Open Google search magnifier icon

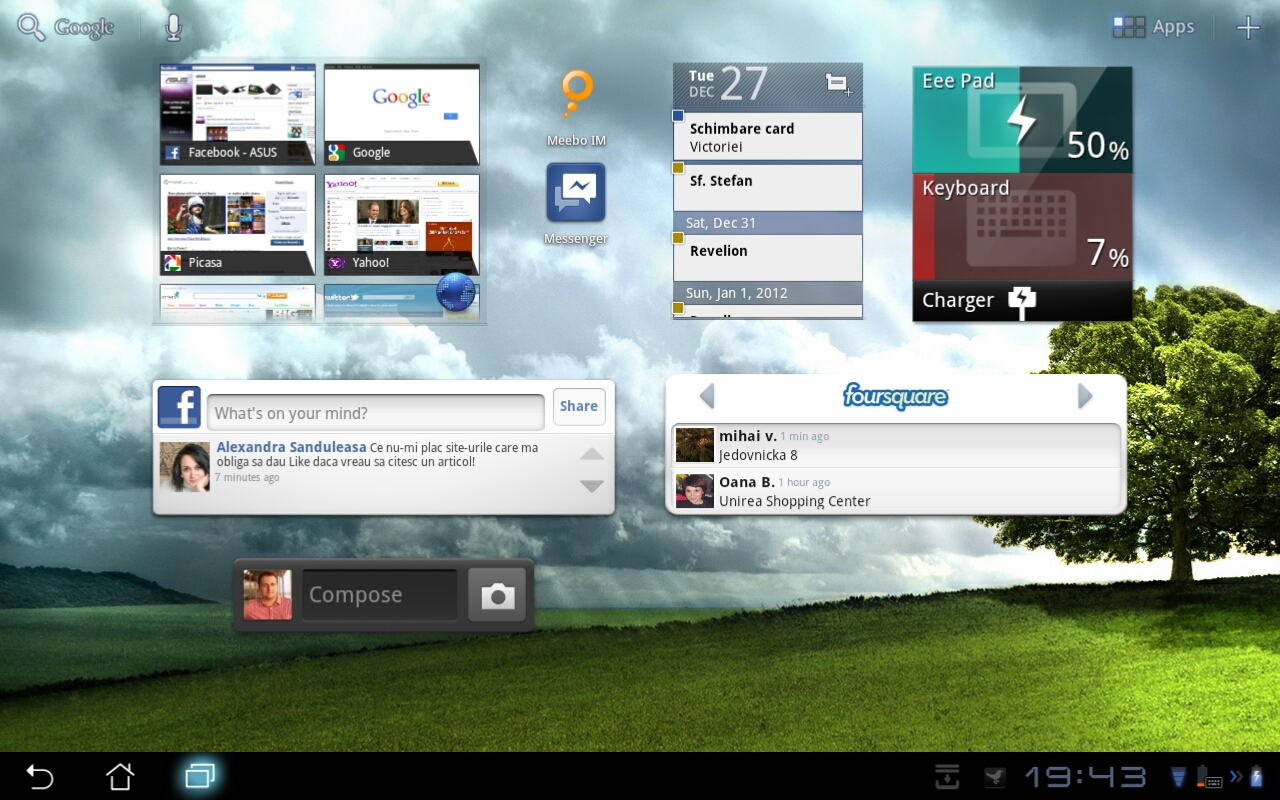click(31, 28)
